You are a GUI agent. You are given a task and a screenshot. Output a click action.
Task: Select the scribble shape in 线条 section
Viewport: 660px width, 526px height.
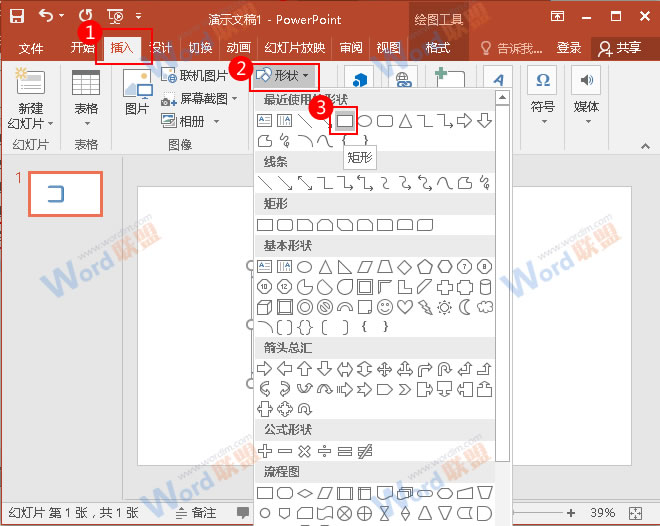484,183
